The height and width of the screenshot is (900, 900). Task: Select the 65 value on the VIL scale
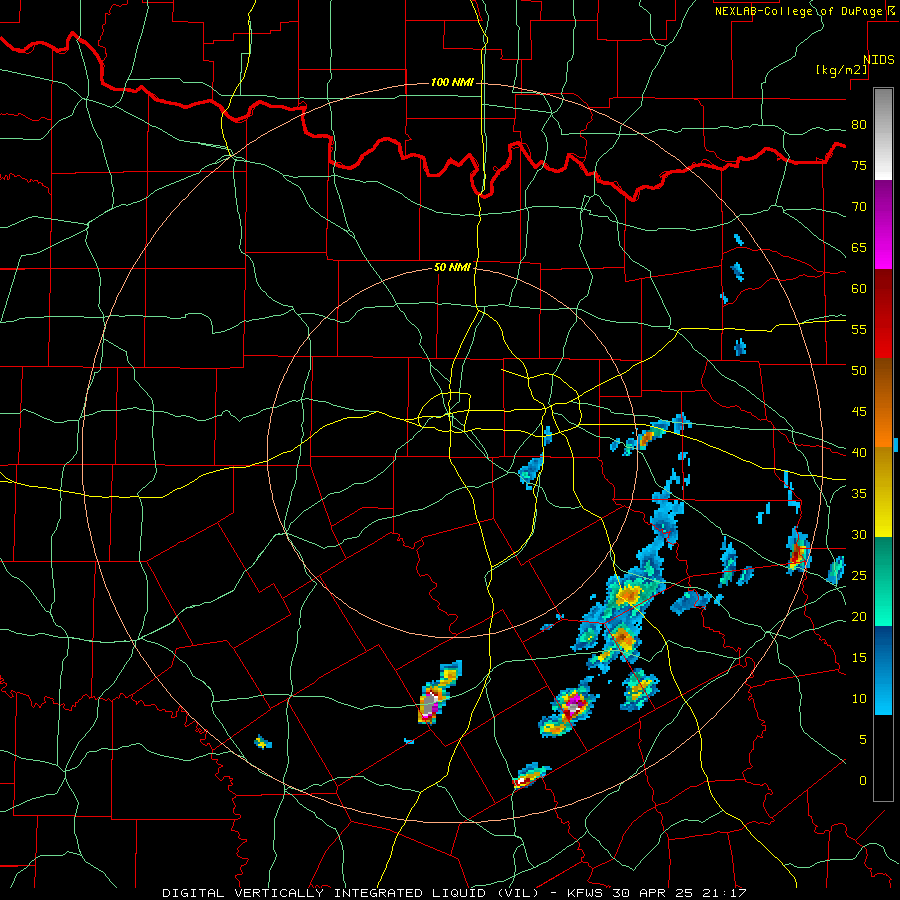(x=859, y=248)
